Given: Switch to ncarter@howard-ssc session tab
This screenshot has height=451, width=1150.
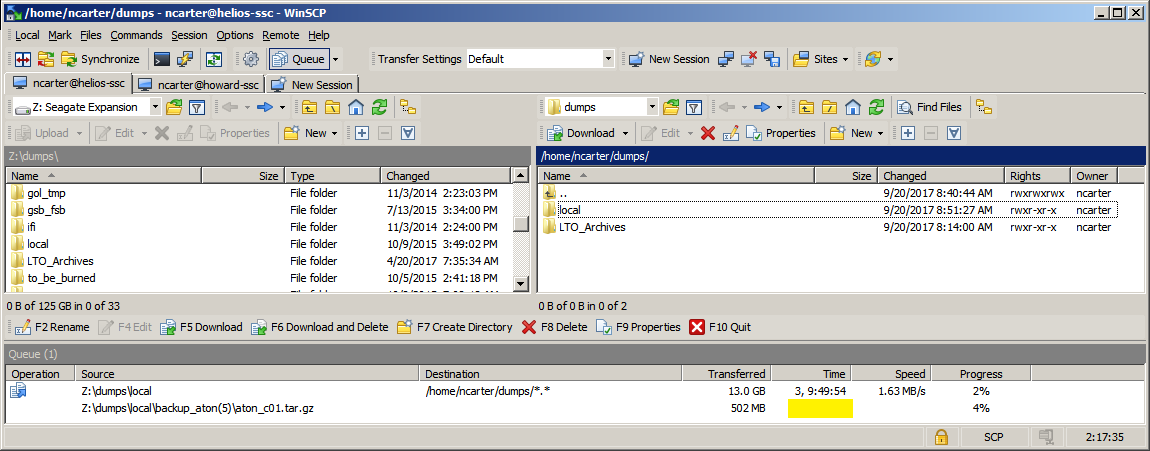Looking at the screenshot, I should point(198,85).
